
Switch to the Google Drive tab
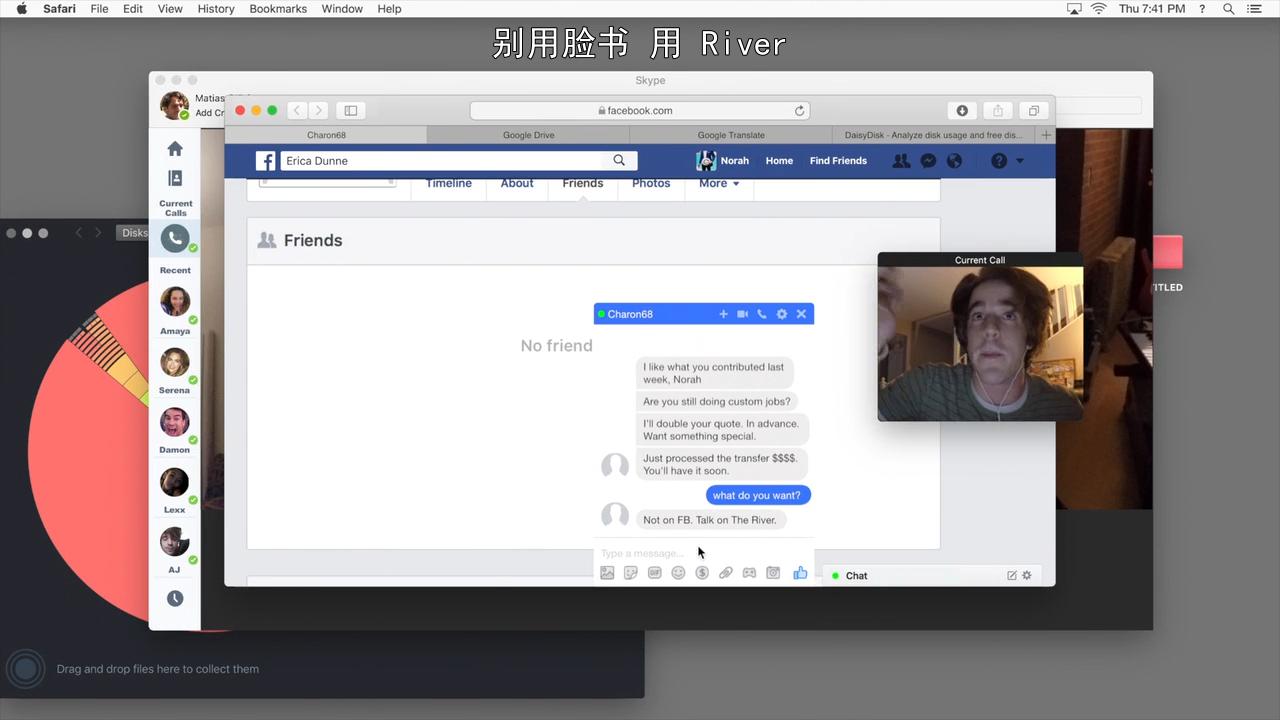(x=528, y=135)
